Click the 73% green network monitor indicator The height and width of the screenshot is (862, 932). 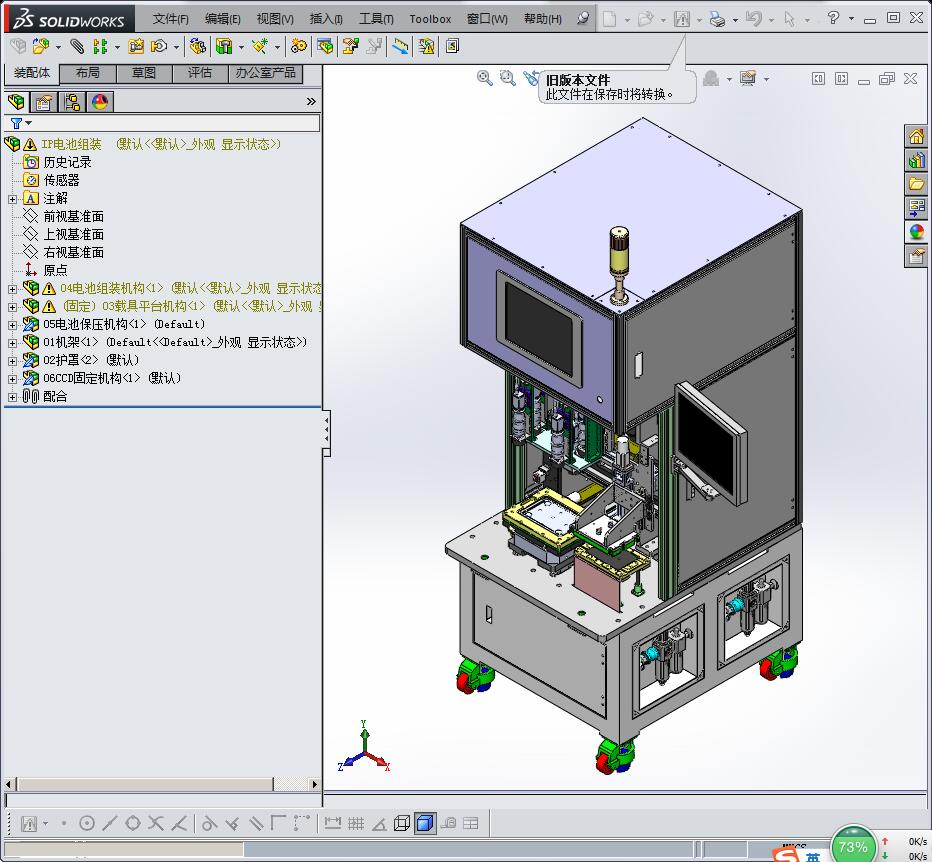click(x=852, y=845)
